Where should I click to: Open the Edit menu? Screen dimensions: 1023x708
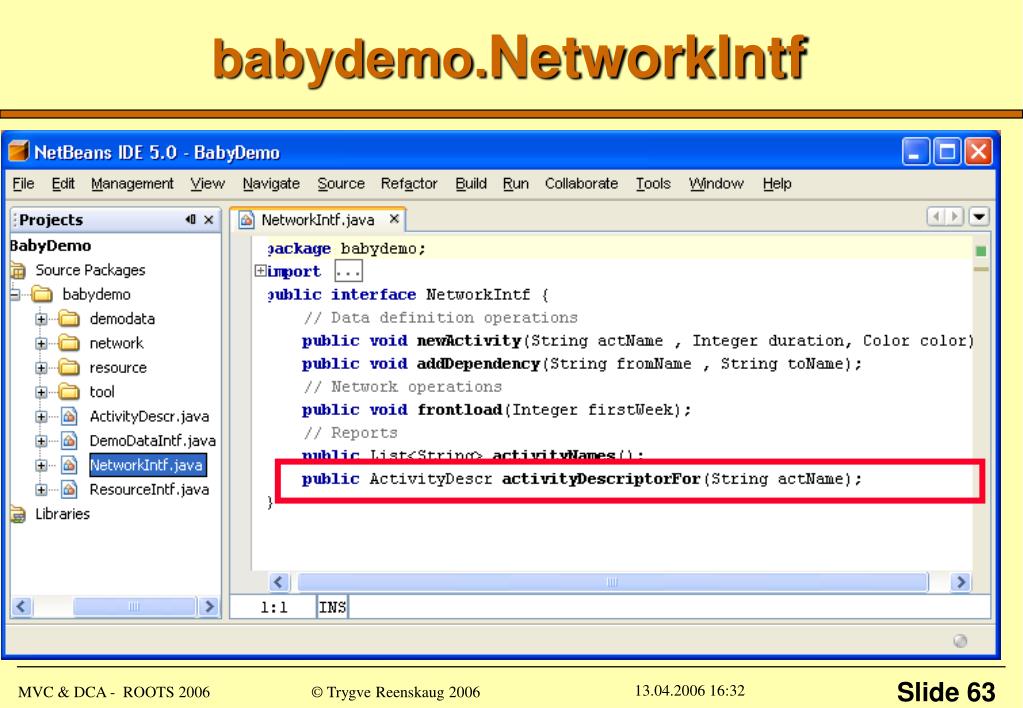63,184
